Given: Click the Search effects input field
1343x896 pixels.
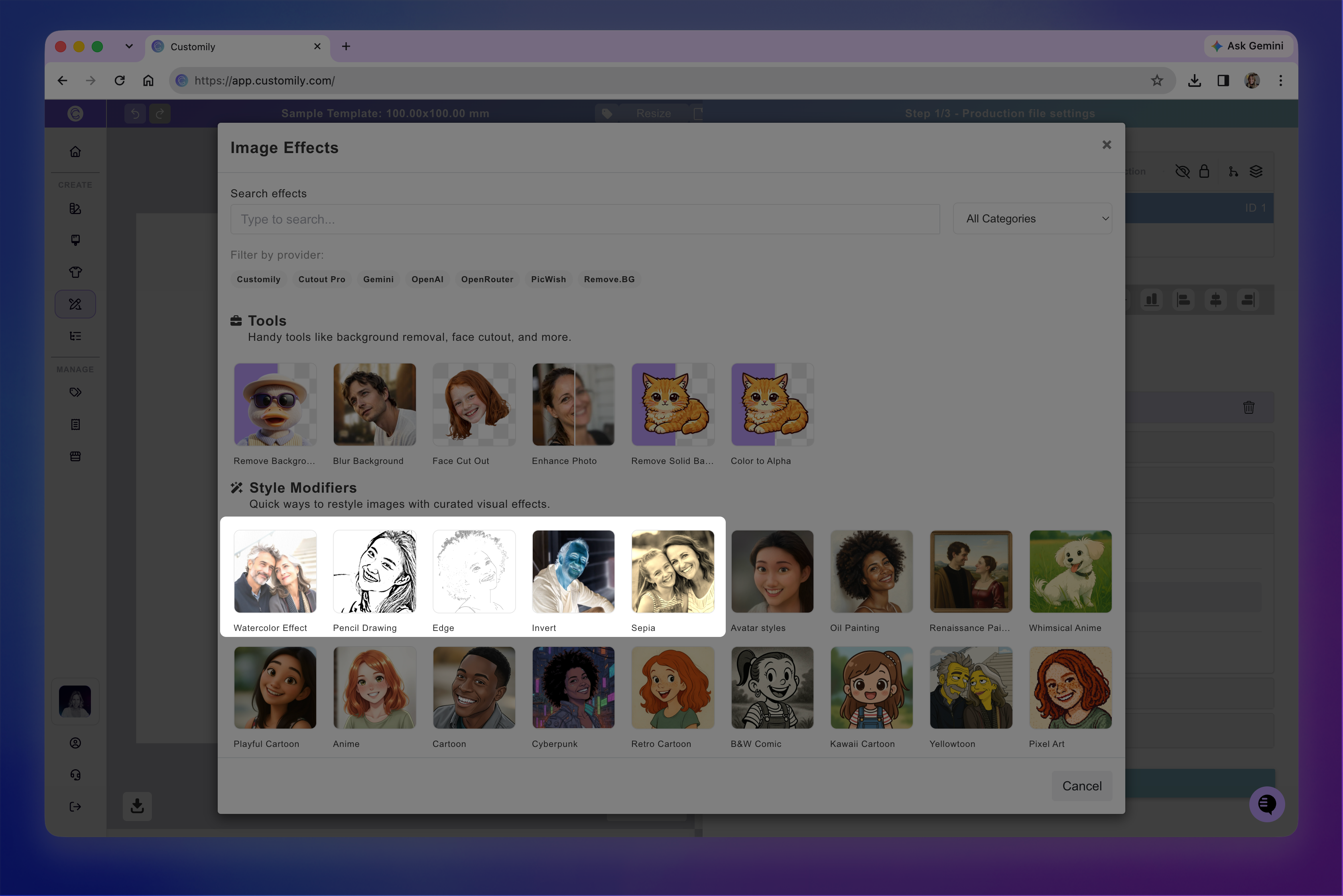Looking at the screenshot, I should point(585,220).
